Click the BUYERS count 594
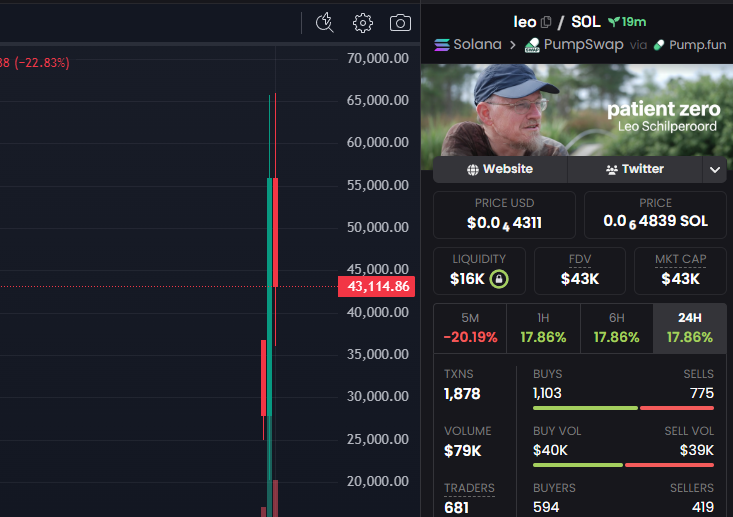Screen dimensions: 733x517 (546, 507)
